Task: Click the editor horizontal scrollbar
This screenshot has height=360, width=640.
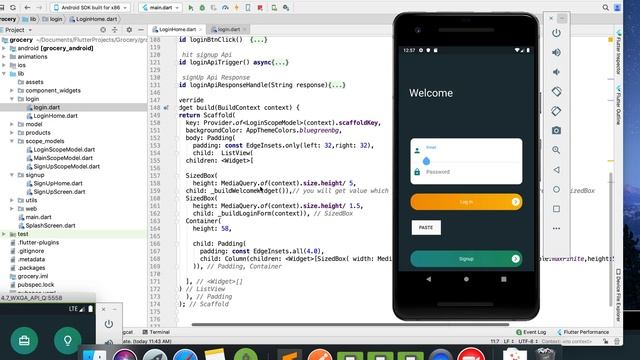Action: coord(350,325)
